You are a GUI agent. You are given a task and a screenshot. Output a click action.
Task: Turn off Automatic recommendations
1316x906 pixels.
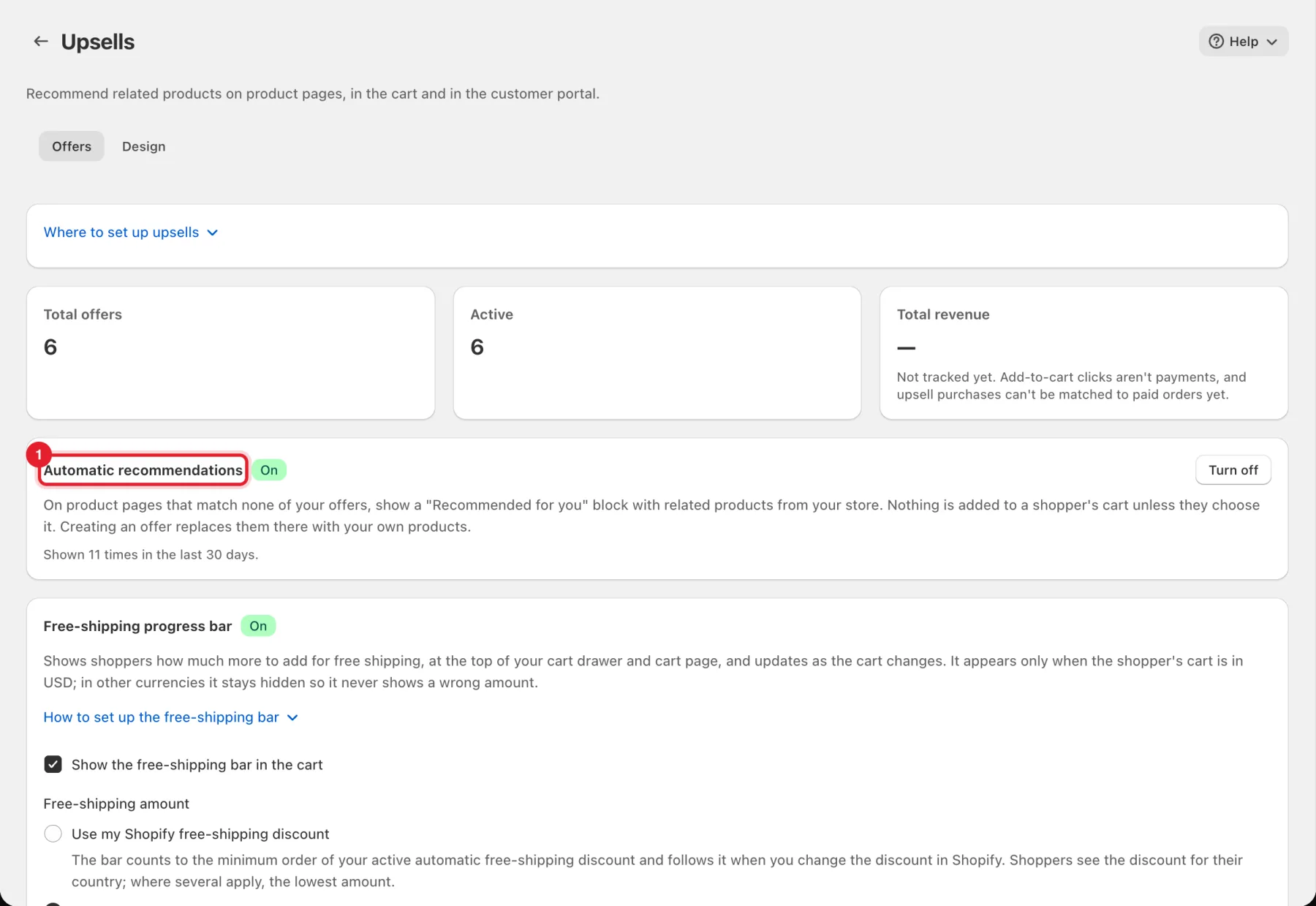point(1233,470)
